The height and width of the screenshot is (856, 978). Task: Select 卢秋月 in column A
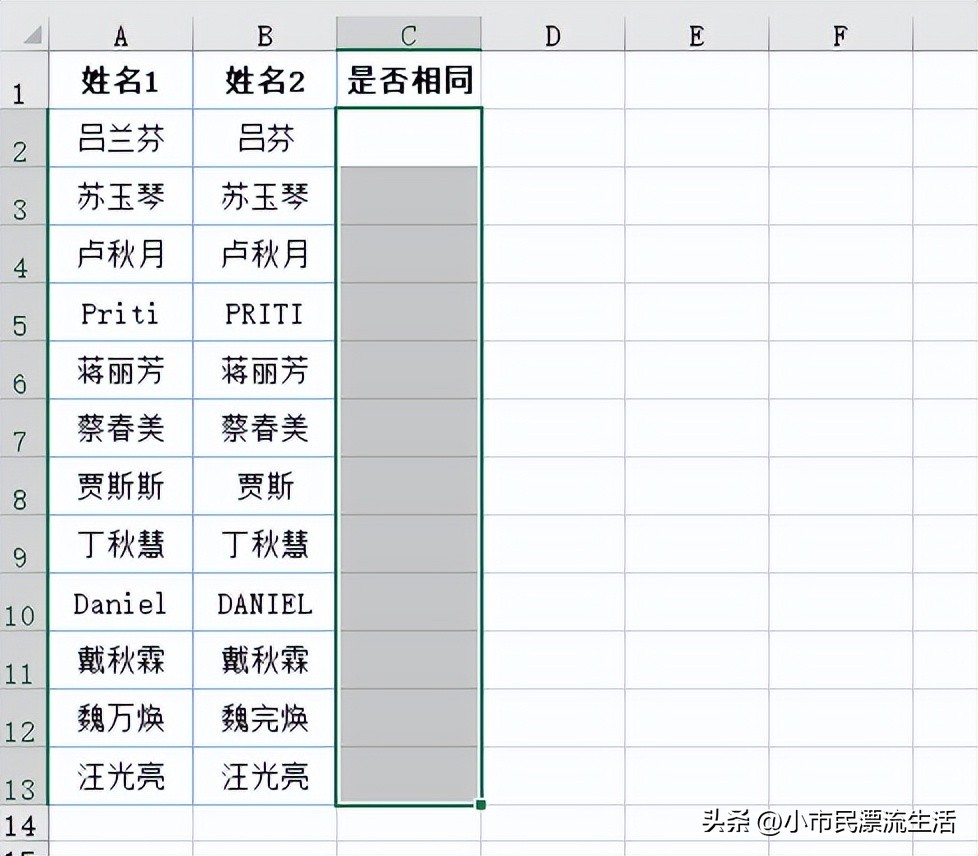120,254
